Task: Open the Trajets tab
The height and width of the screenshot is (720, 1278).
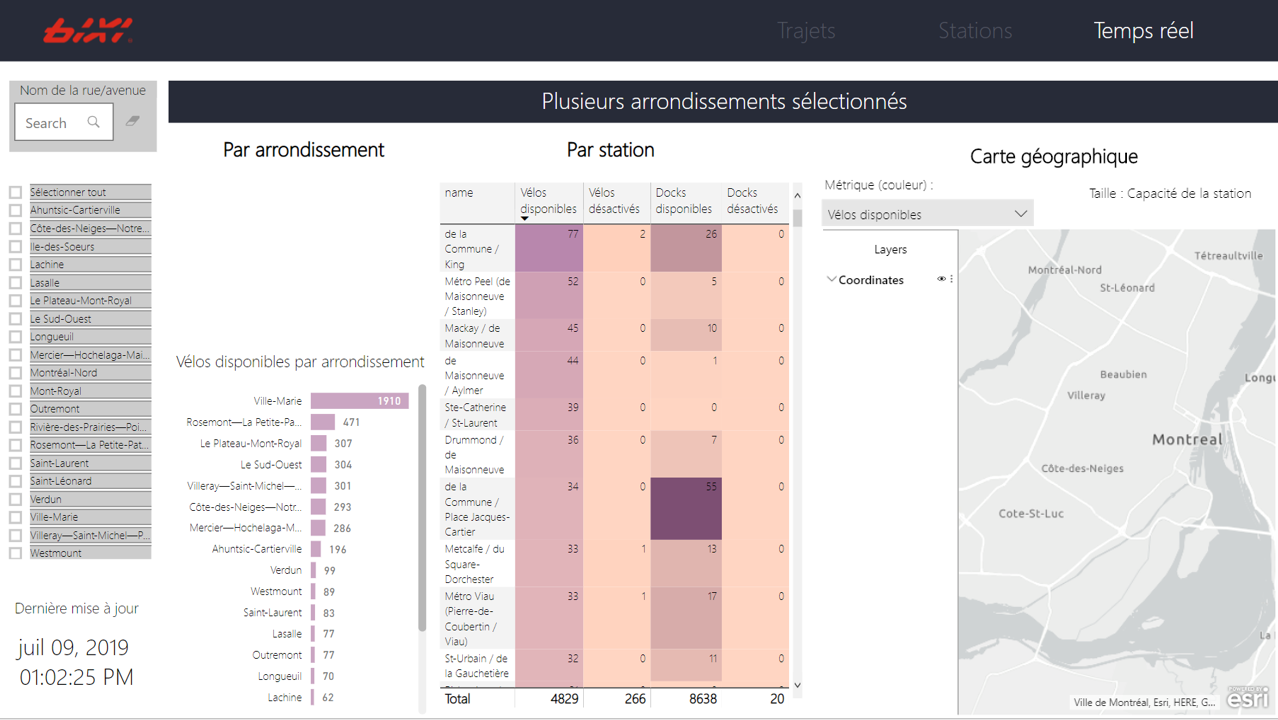Action: tap(806, 31)
